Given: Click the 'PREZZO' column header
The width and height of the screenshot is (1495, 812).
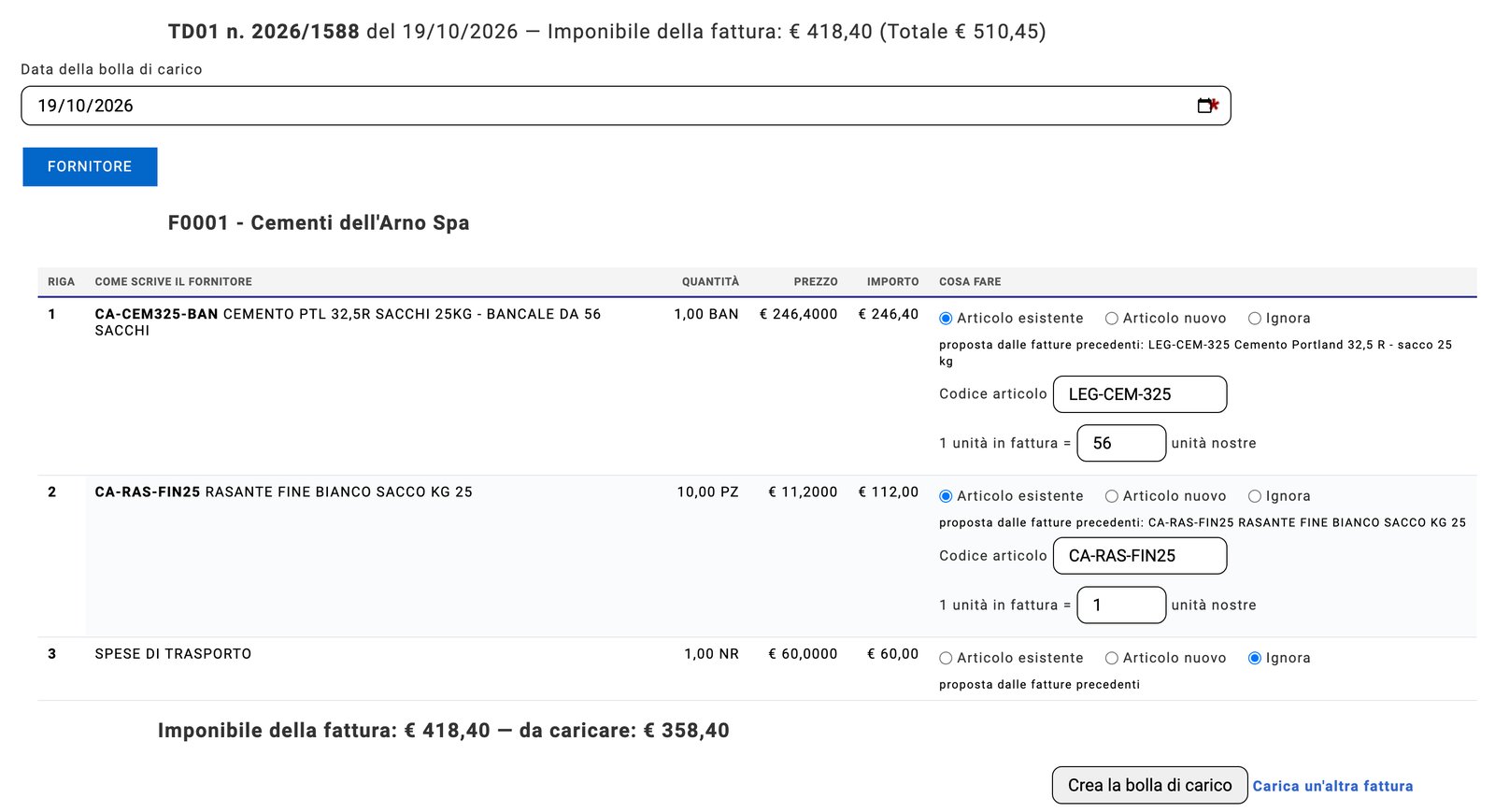Looking at the screenshot, I should click(x=816, y=281).
